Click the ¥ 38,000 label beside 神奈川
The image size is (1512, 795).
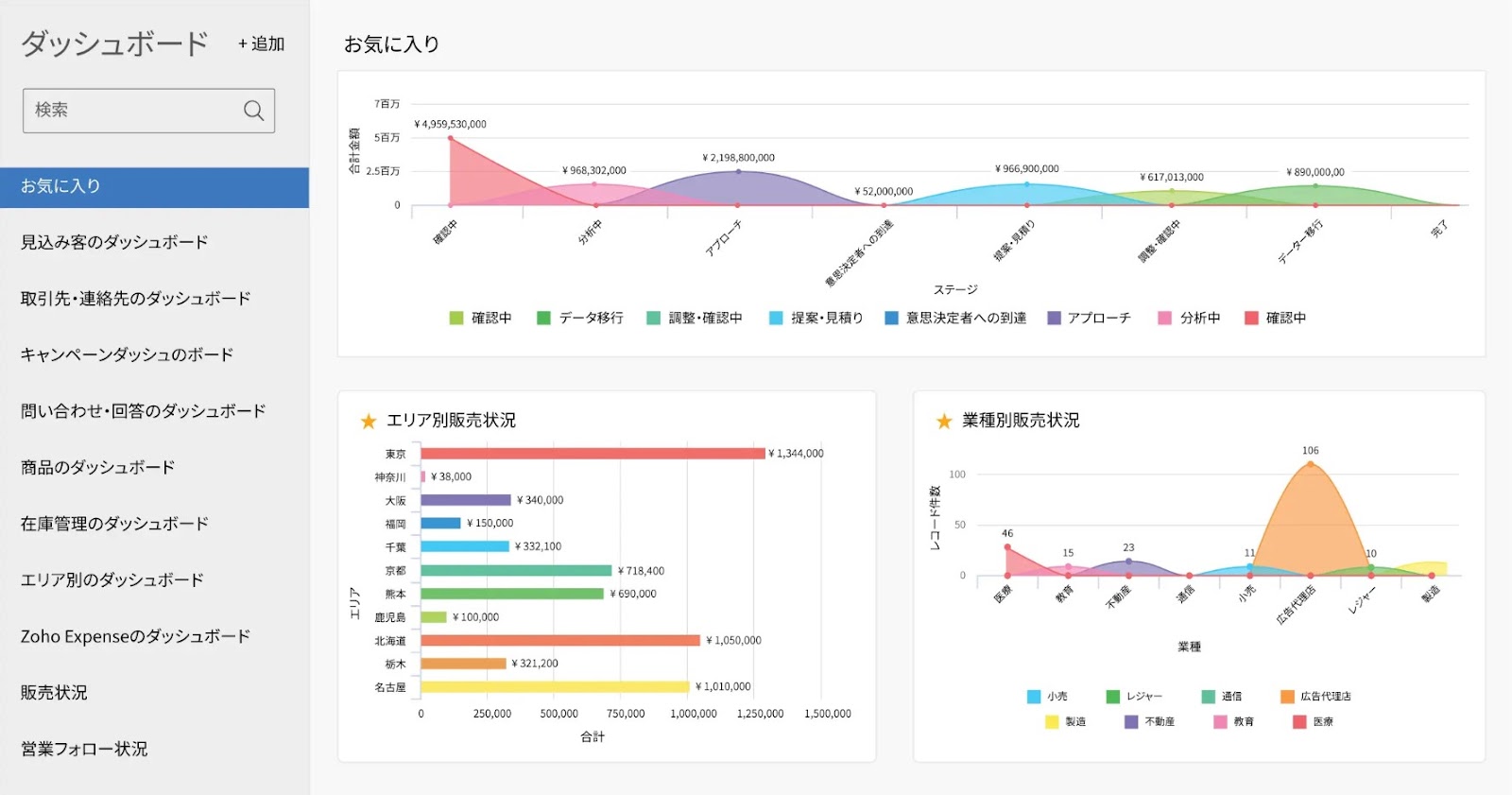[452, 477]
